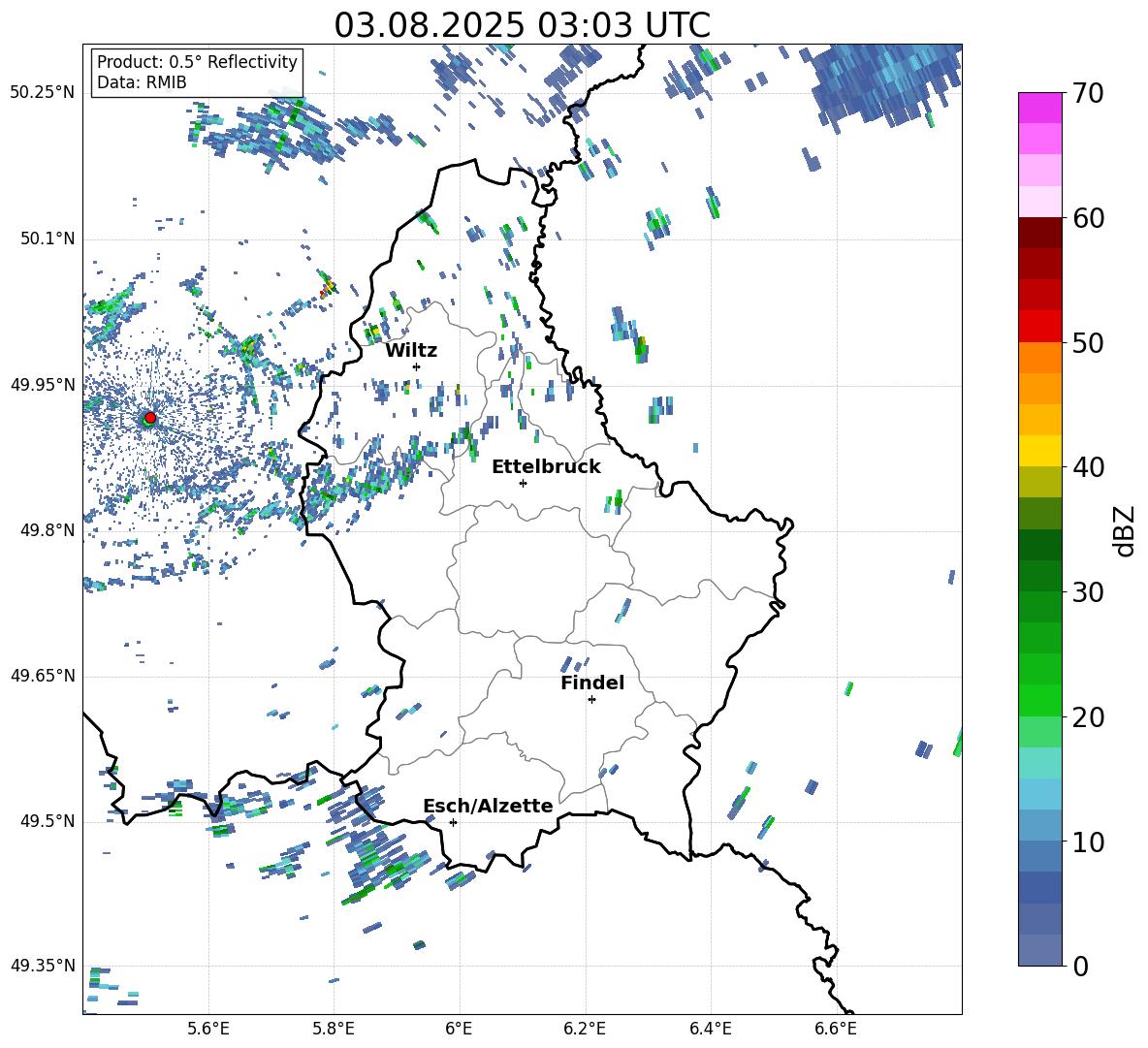
Task: Click the dBZ colorbar axis label
Action: (1126, 530)
